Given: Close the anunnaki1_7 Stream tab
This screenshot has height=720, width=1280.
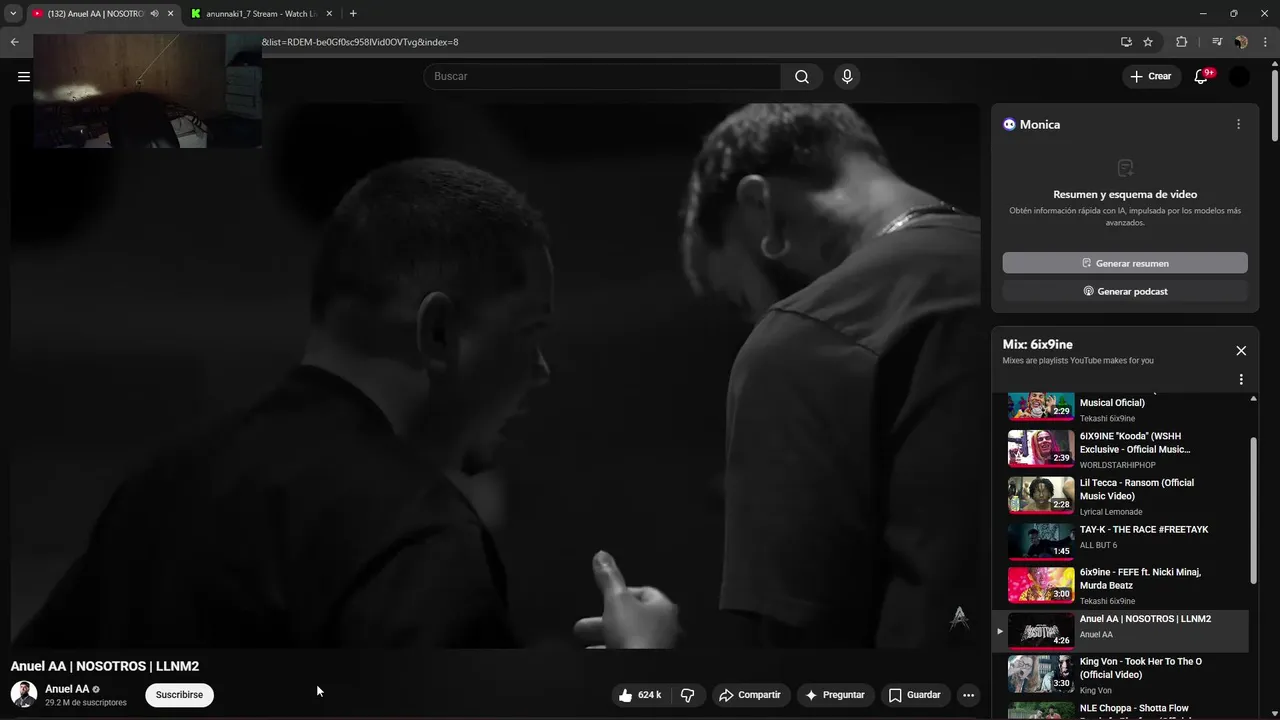Looking at the screenshot, I should click(328, 14).
